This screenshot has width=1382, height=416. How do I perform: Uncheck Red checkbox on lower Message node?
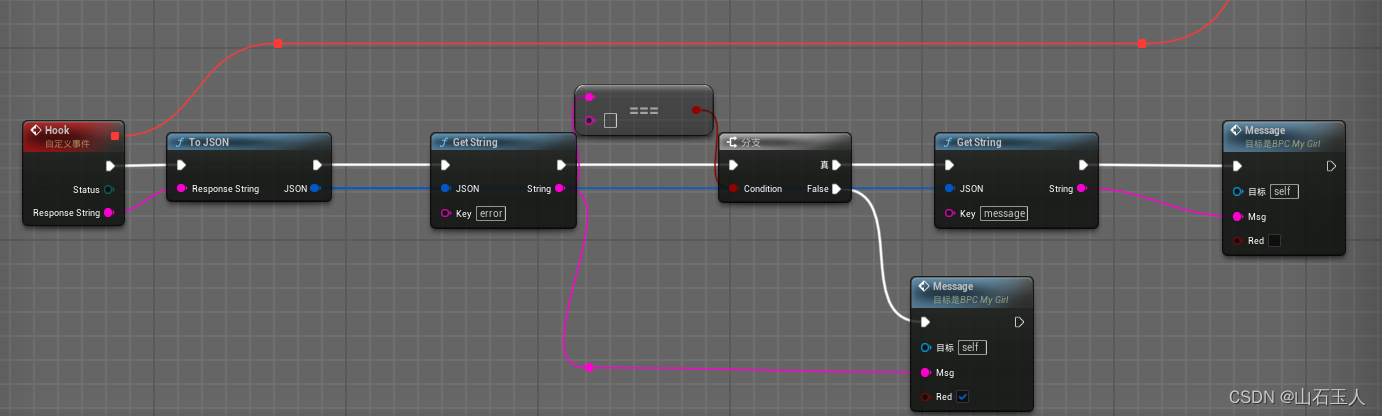click(962, 397)
